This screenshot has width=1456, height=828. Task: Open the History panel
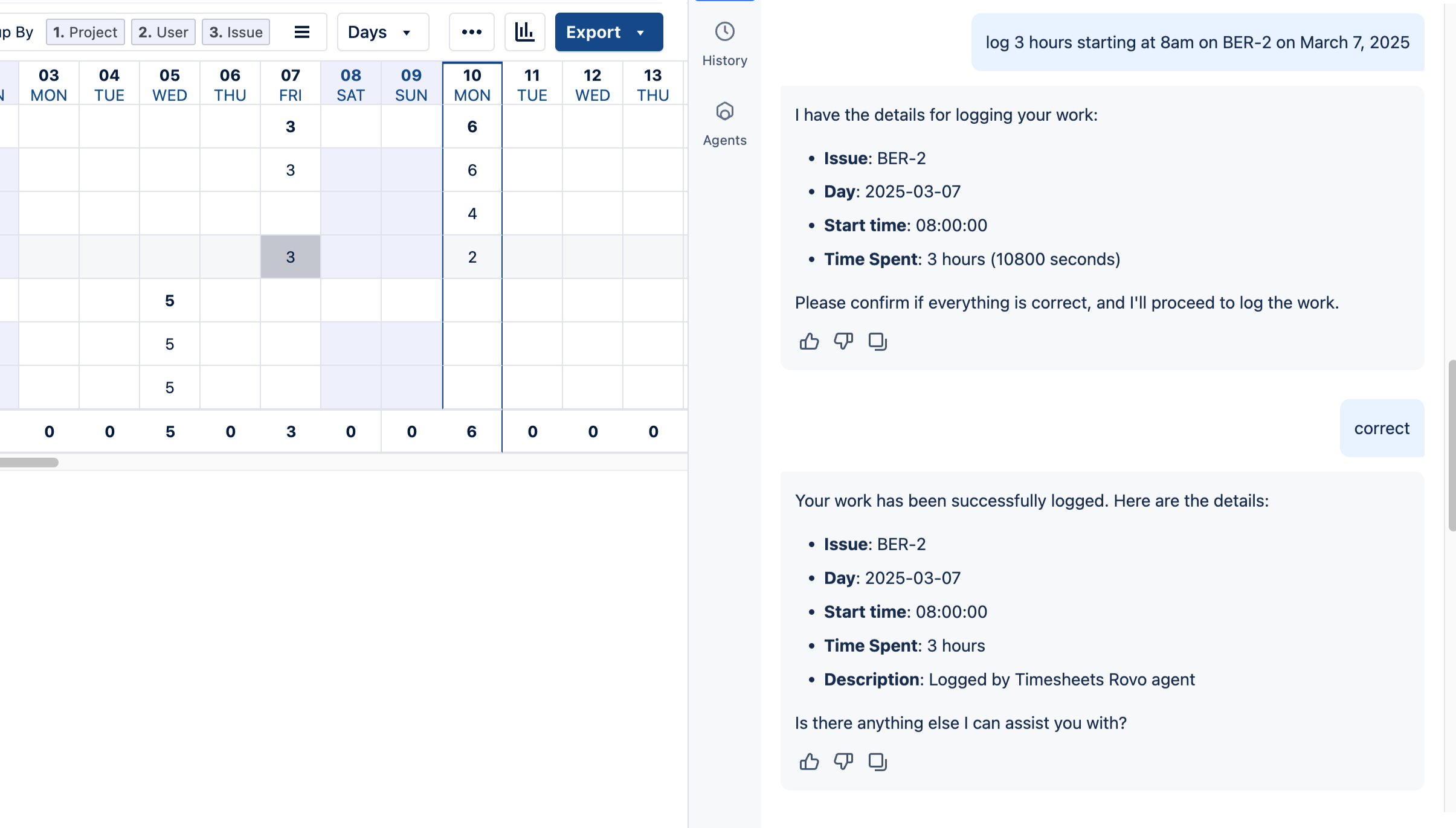724,43
